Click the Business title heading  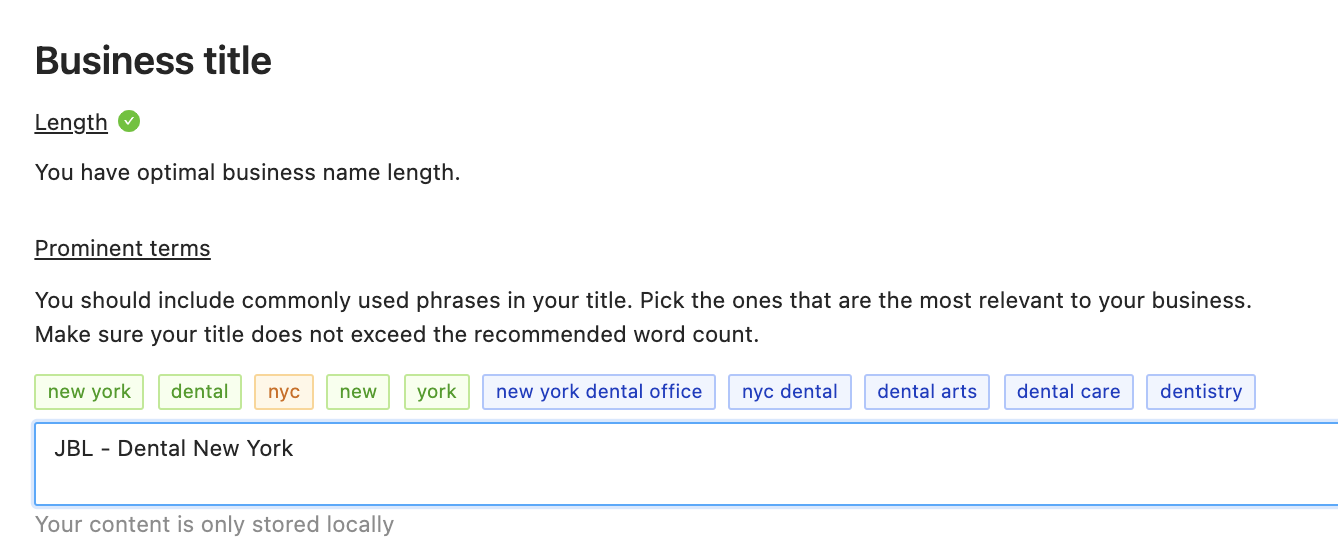(153, 61)
